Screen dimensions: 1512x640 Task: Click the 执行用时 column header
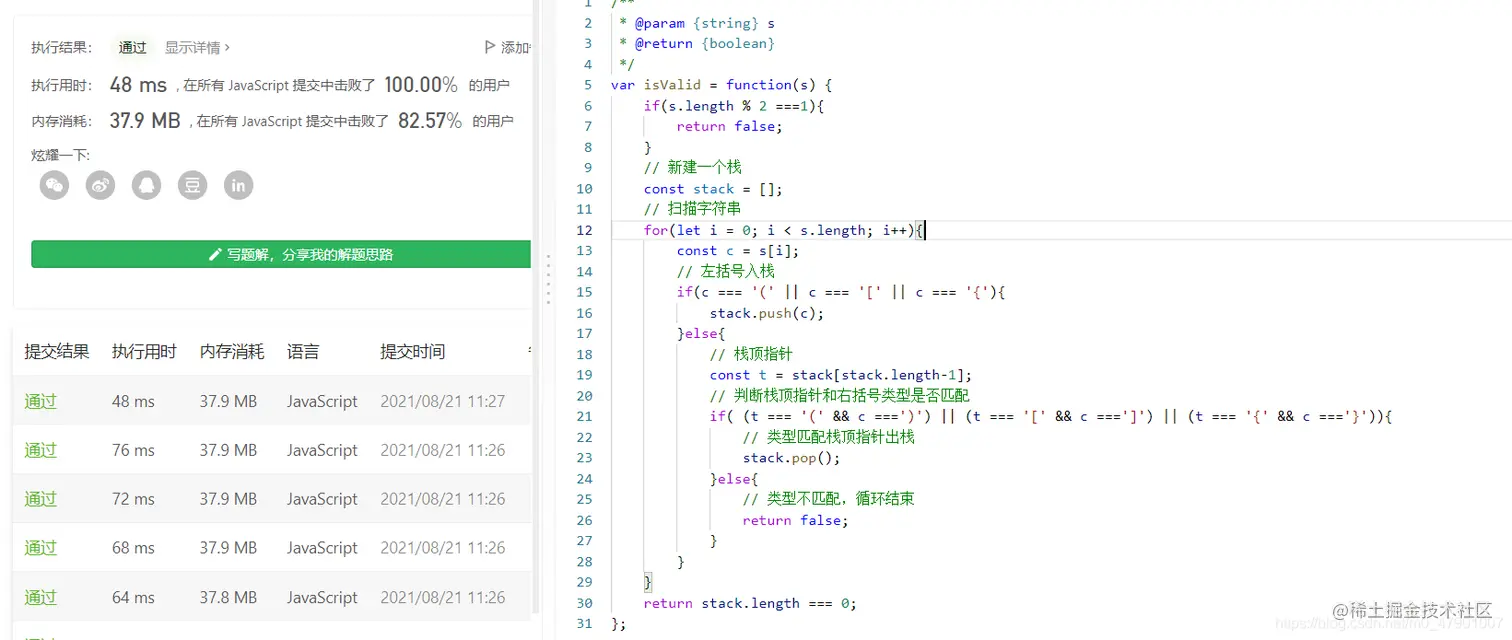(144, 352)
